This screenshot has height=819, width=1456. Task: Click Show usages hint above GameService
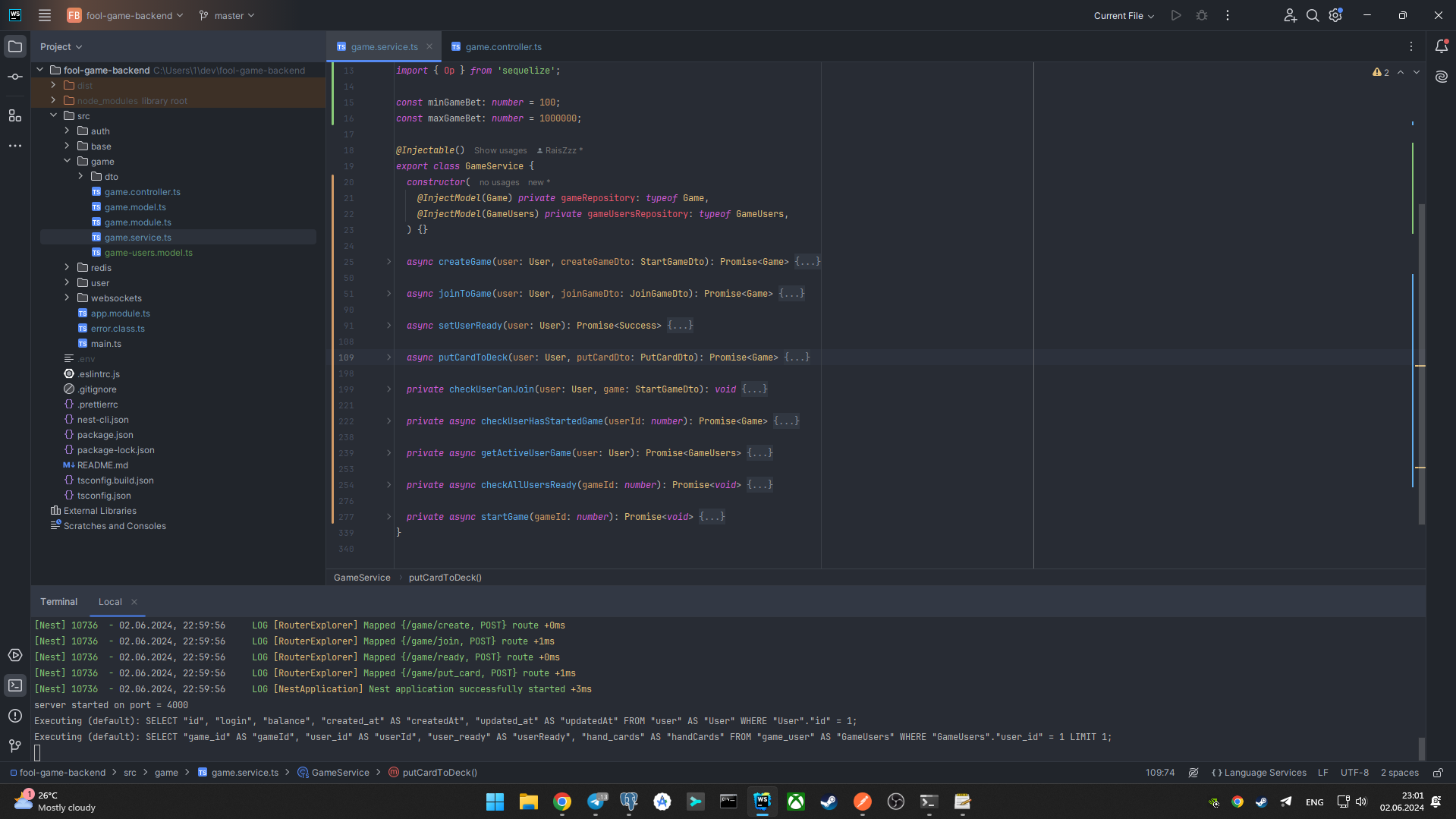coord(500,150)
